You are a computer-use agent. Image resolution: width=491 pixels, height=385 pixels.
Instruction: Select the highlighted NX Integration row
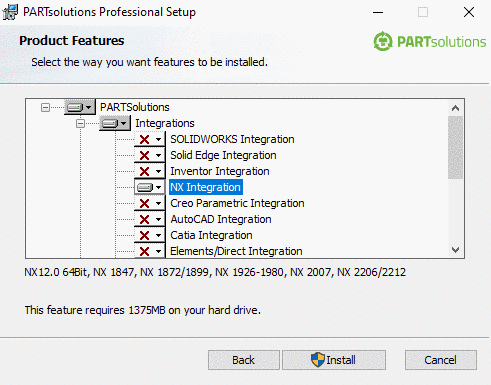tap(206, 187)
